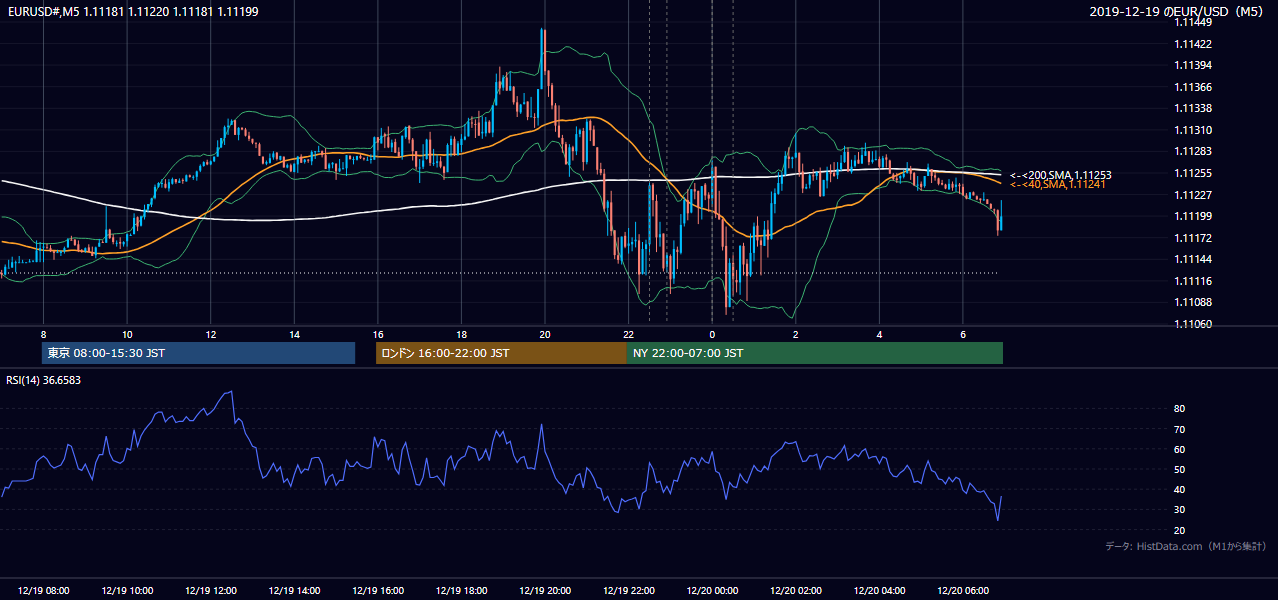The width and height of the screenshot is (1278, 600).
Task: Click price axis value 1.11199
Action: [1193, 216]
